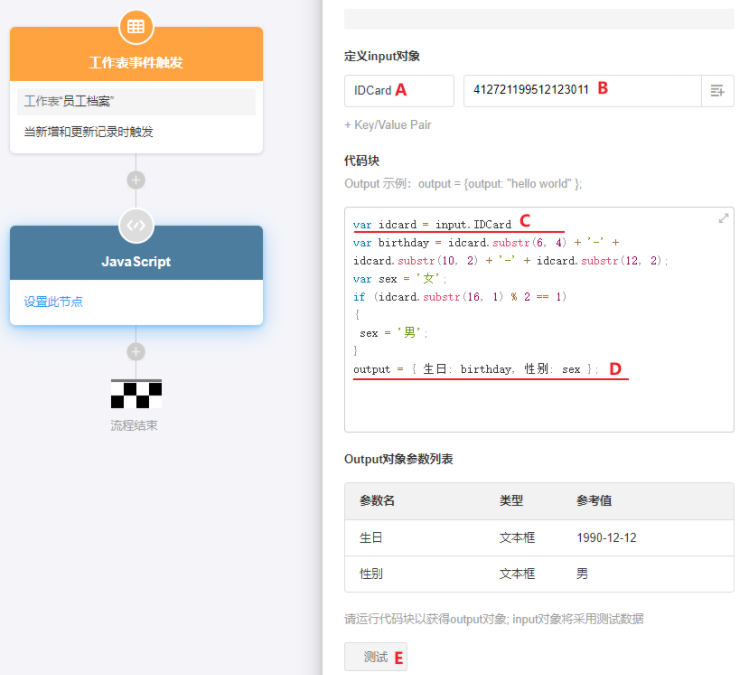Screen dimensions: 736x675
Task: Click the JavaScript code node icon
Action: click(136, 226)
